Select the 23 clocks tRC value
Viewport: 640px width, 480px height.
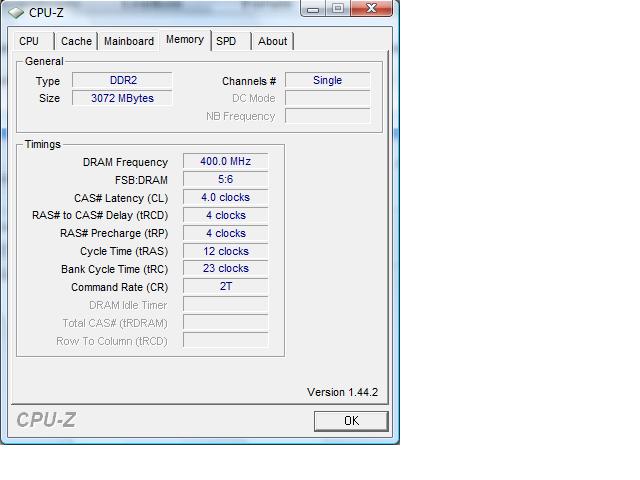click(x=226, y=268)
